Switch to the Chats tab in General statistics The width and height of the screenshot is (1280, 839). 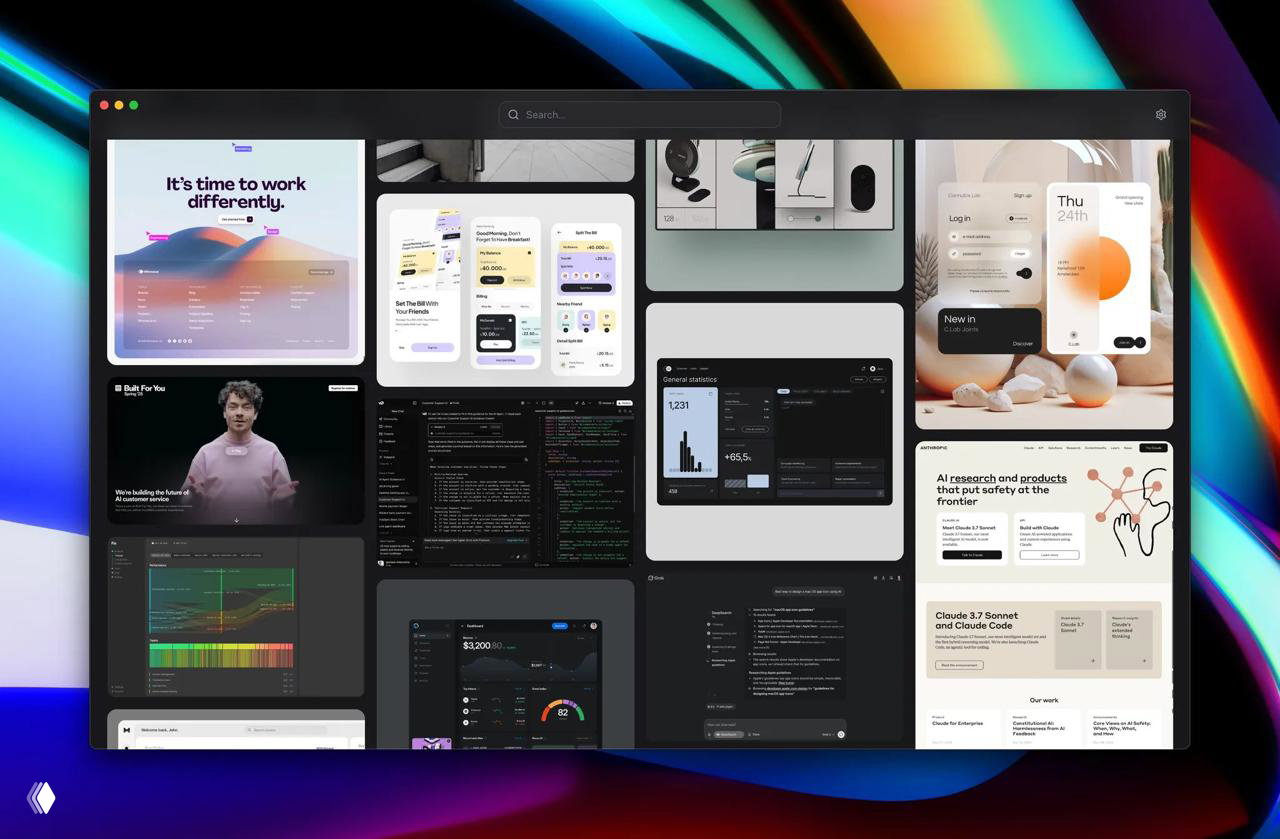(783, 391)
